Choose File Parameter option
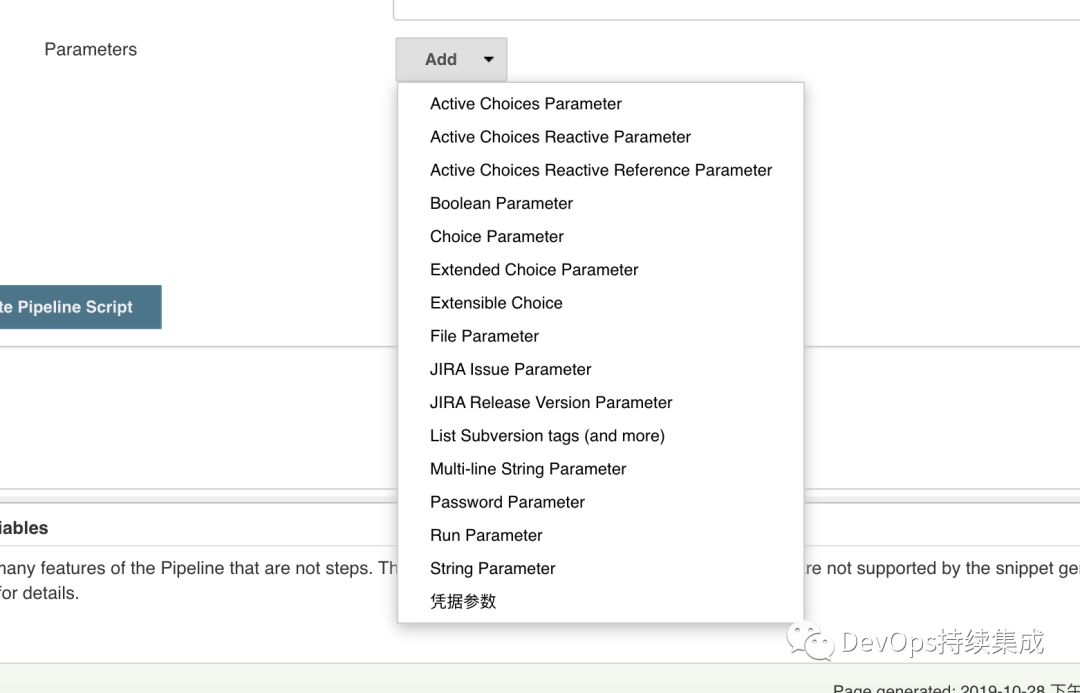 click(x=484, y=336)
